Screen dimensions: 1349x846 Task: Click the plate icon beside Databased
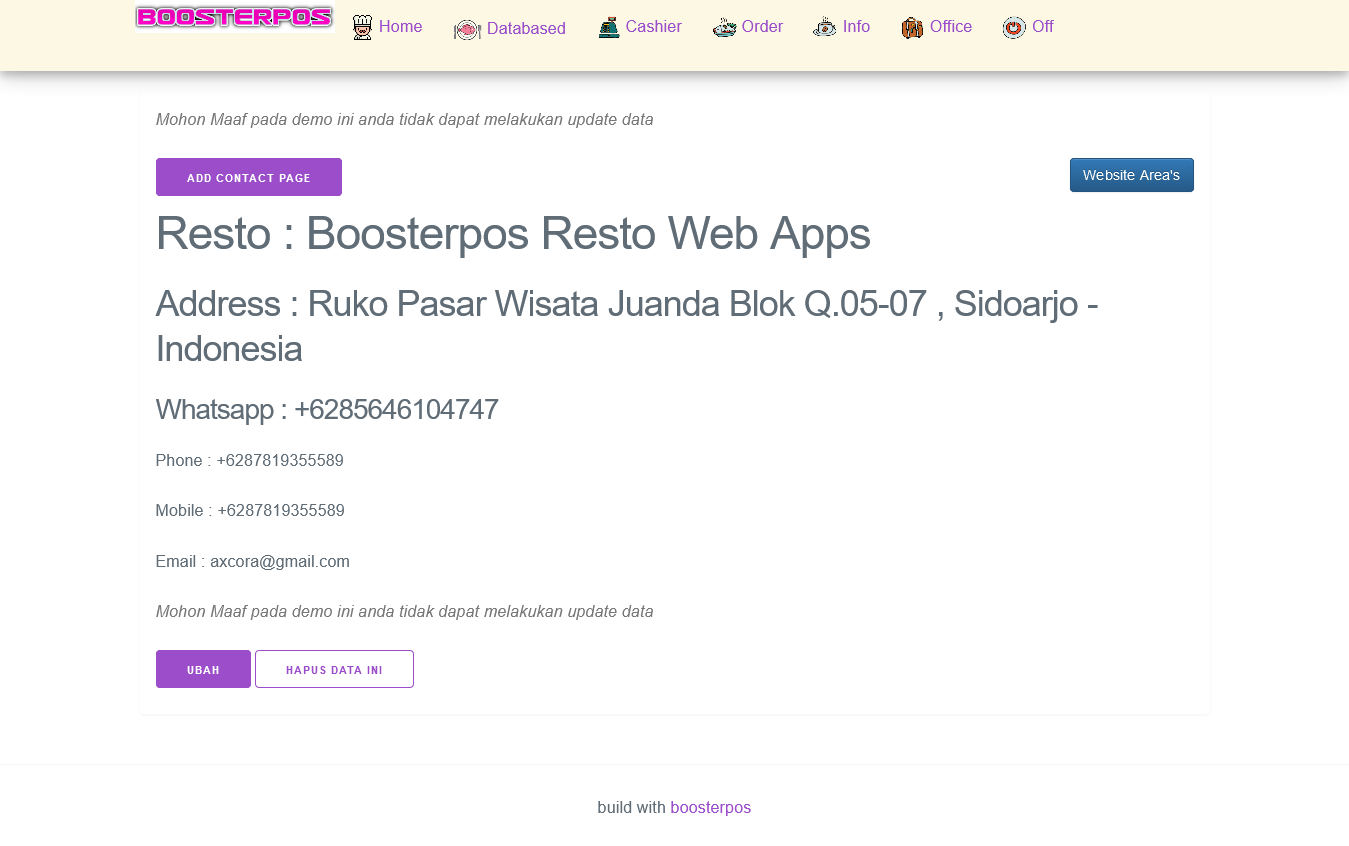point(467,30)
